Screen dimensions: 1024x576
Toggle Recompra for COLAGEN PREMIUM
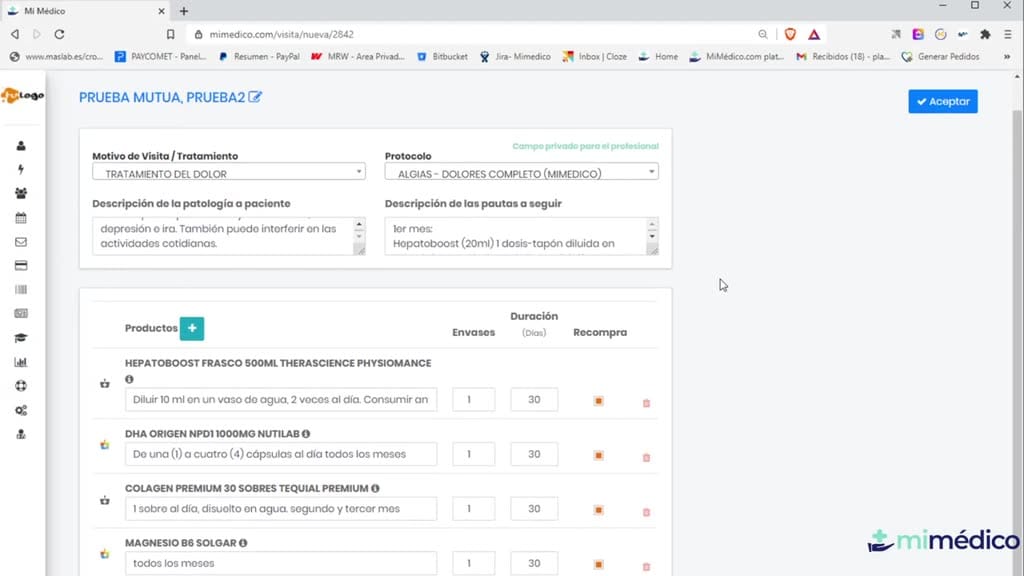tap(599, 510)
